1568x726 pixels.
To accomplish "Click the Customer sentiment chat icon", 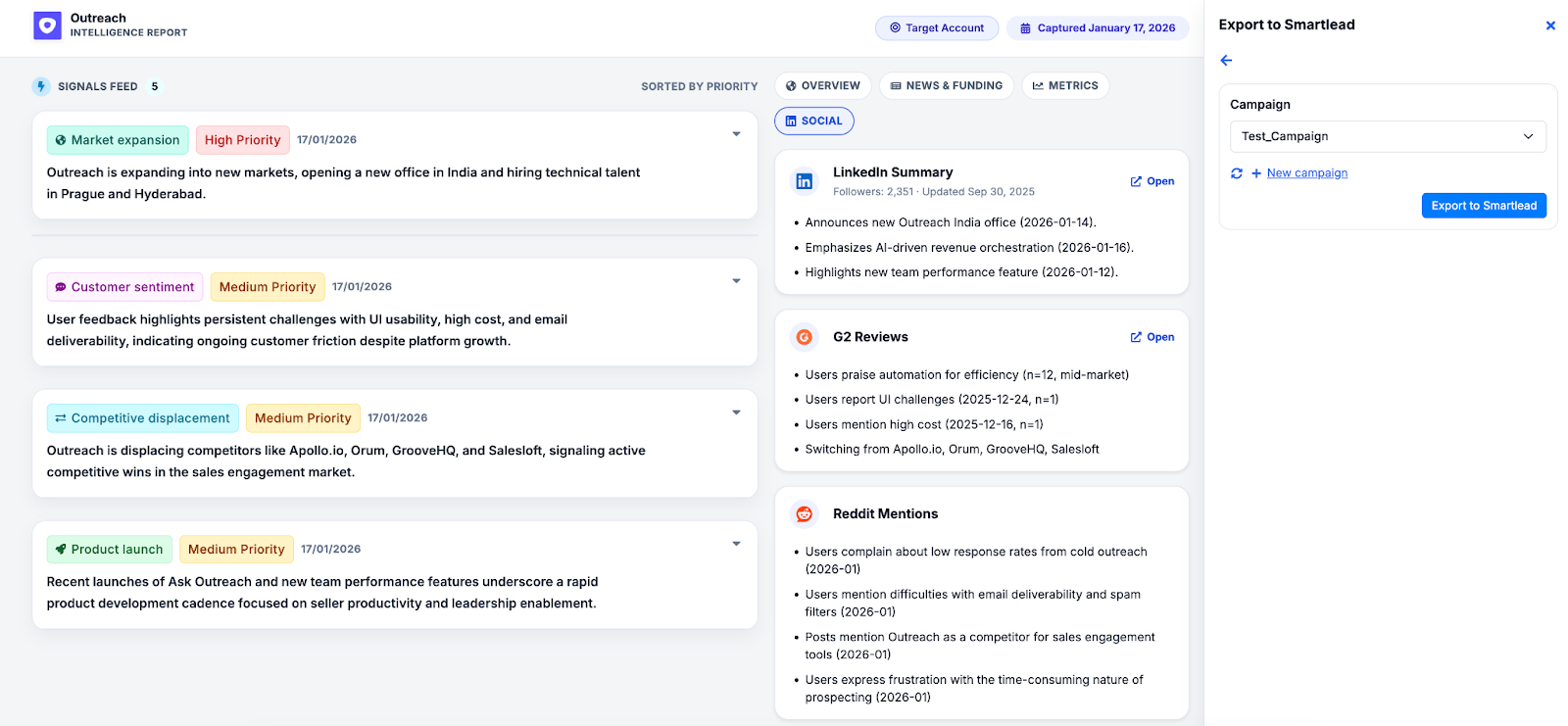I will (x=61, y=287).
